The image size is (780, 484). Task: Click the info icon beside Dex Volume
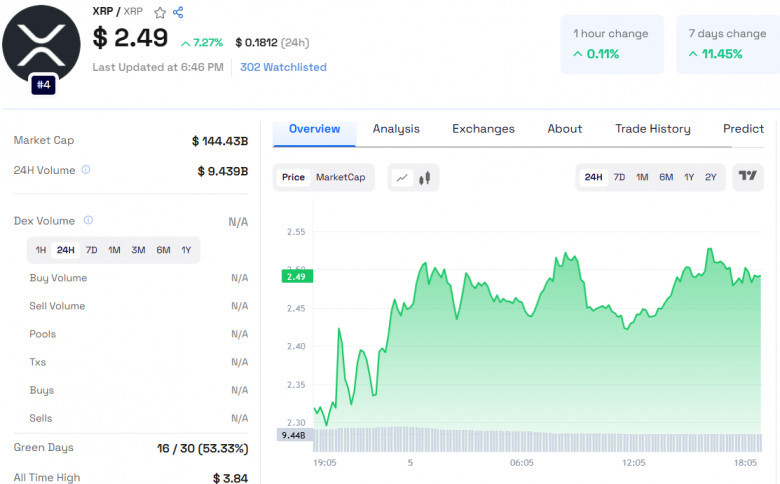[88, 220]
